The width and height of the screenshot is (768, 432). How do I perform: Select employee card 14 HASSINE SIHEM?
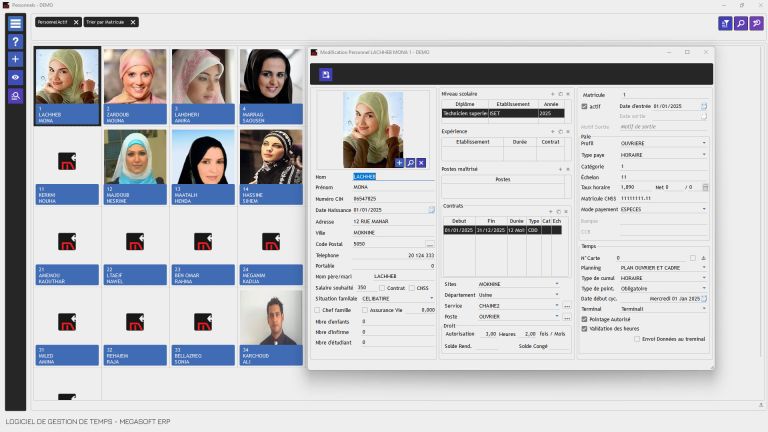click(271, 167)
